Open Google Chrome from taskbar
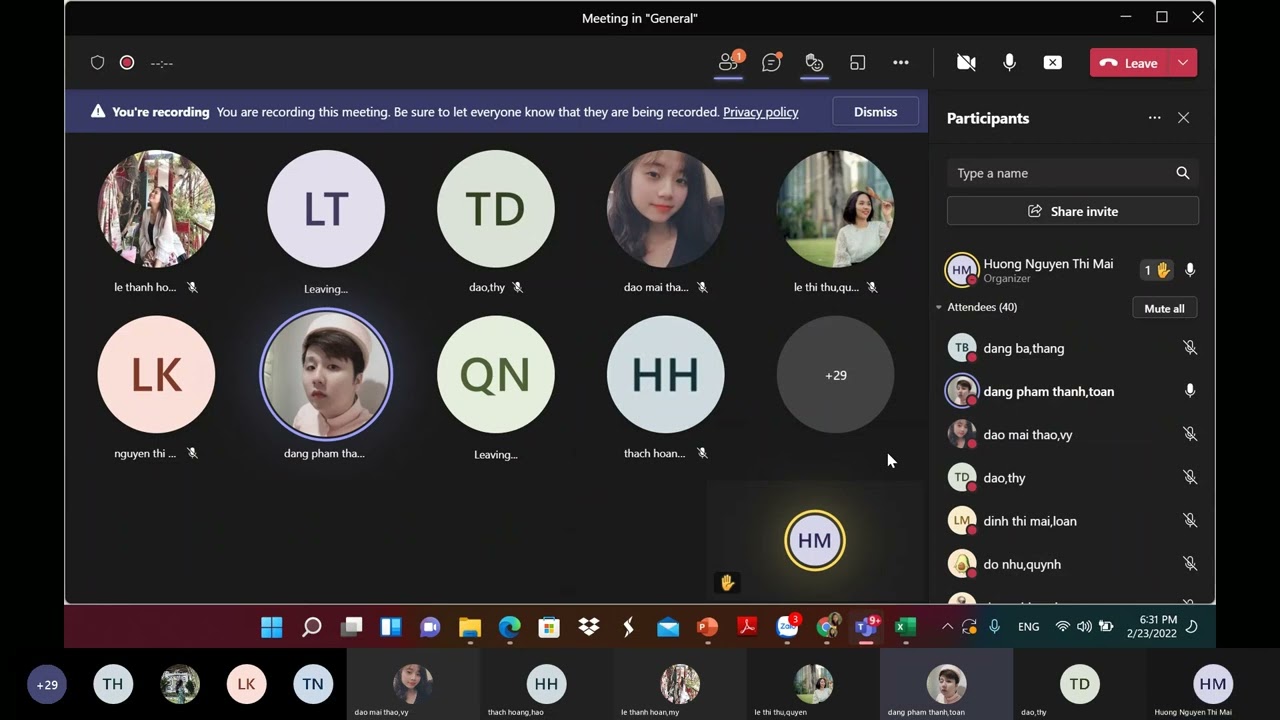This screenshot has width=1280, height=720. pos(827,627)
